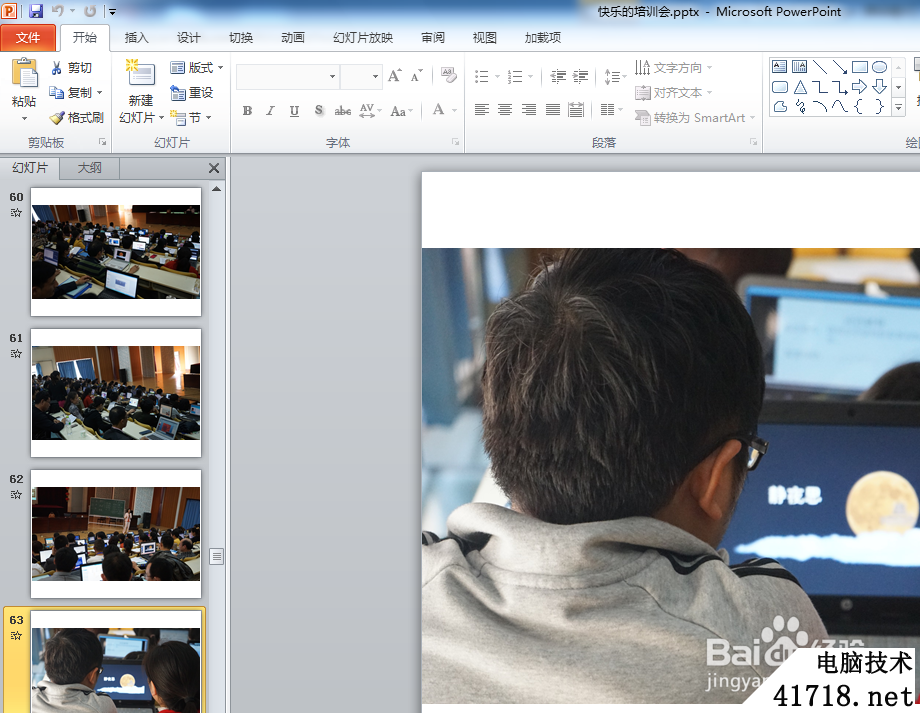Open the font name combo box
The height and width of the screenshot is (713, 920).
tap(287, 76)
